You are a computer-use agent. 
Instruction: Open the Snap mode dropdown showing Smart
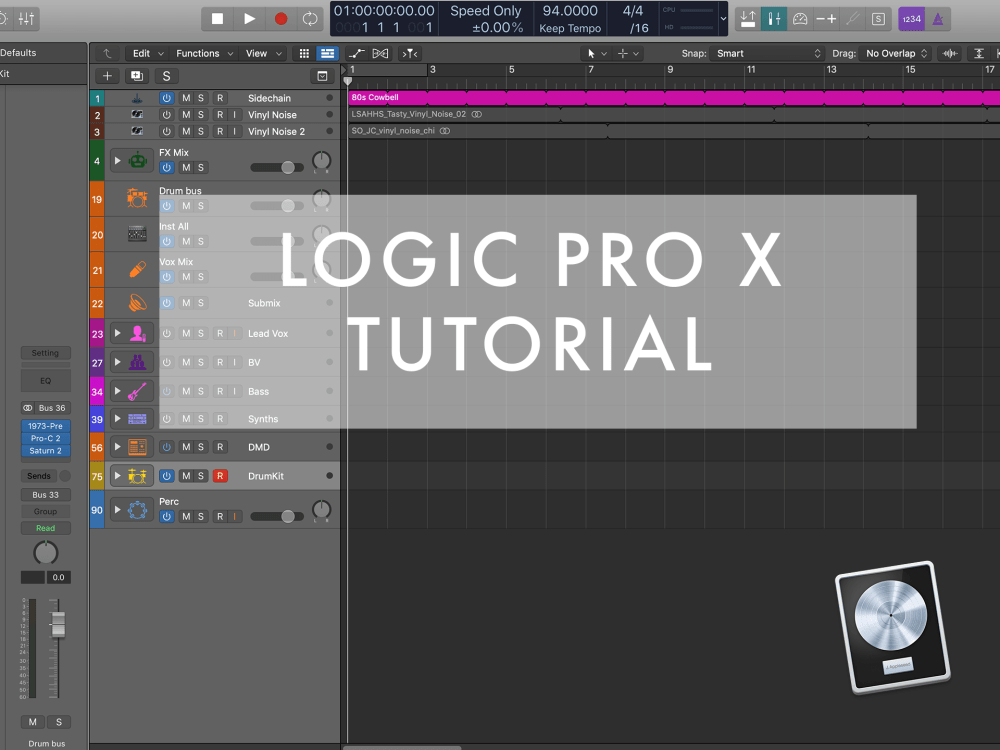[x=767, y=53]
